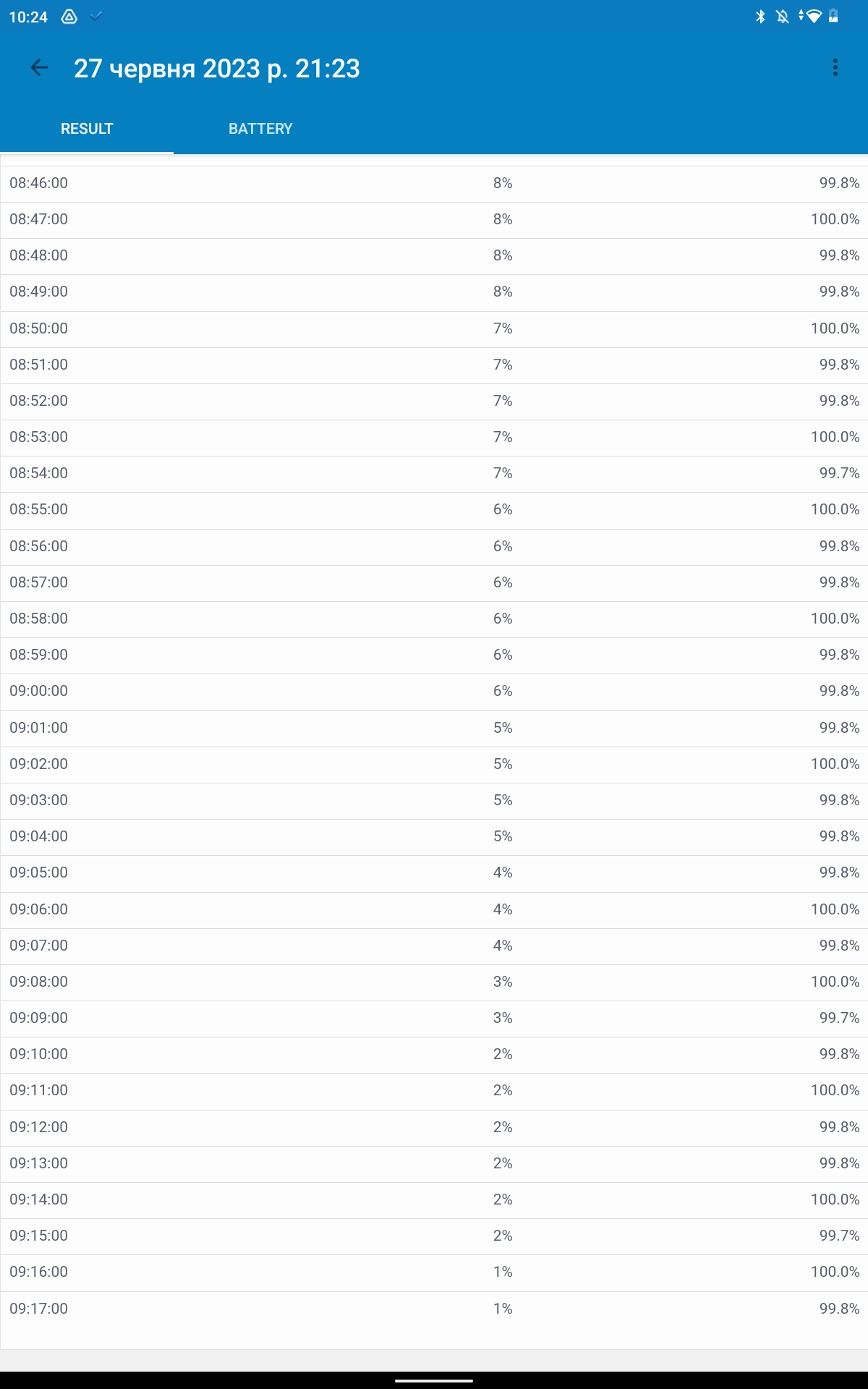
Task: Select the RESULT tab
Action: pyautogui.click(x=87, y=129)
